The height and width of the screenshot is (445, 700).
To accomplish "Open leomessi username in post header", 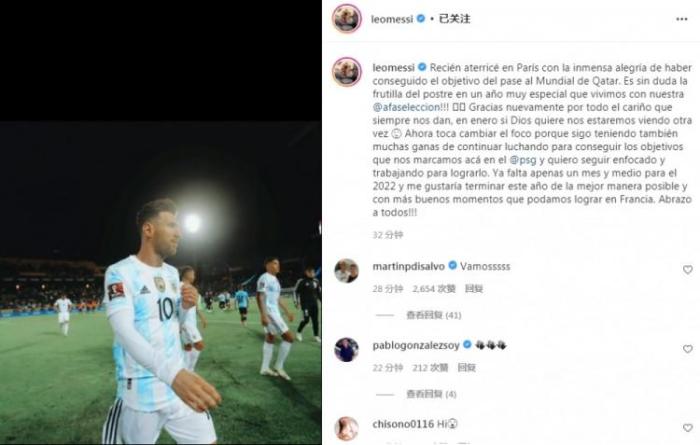I will pos(392,19).
